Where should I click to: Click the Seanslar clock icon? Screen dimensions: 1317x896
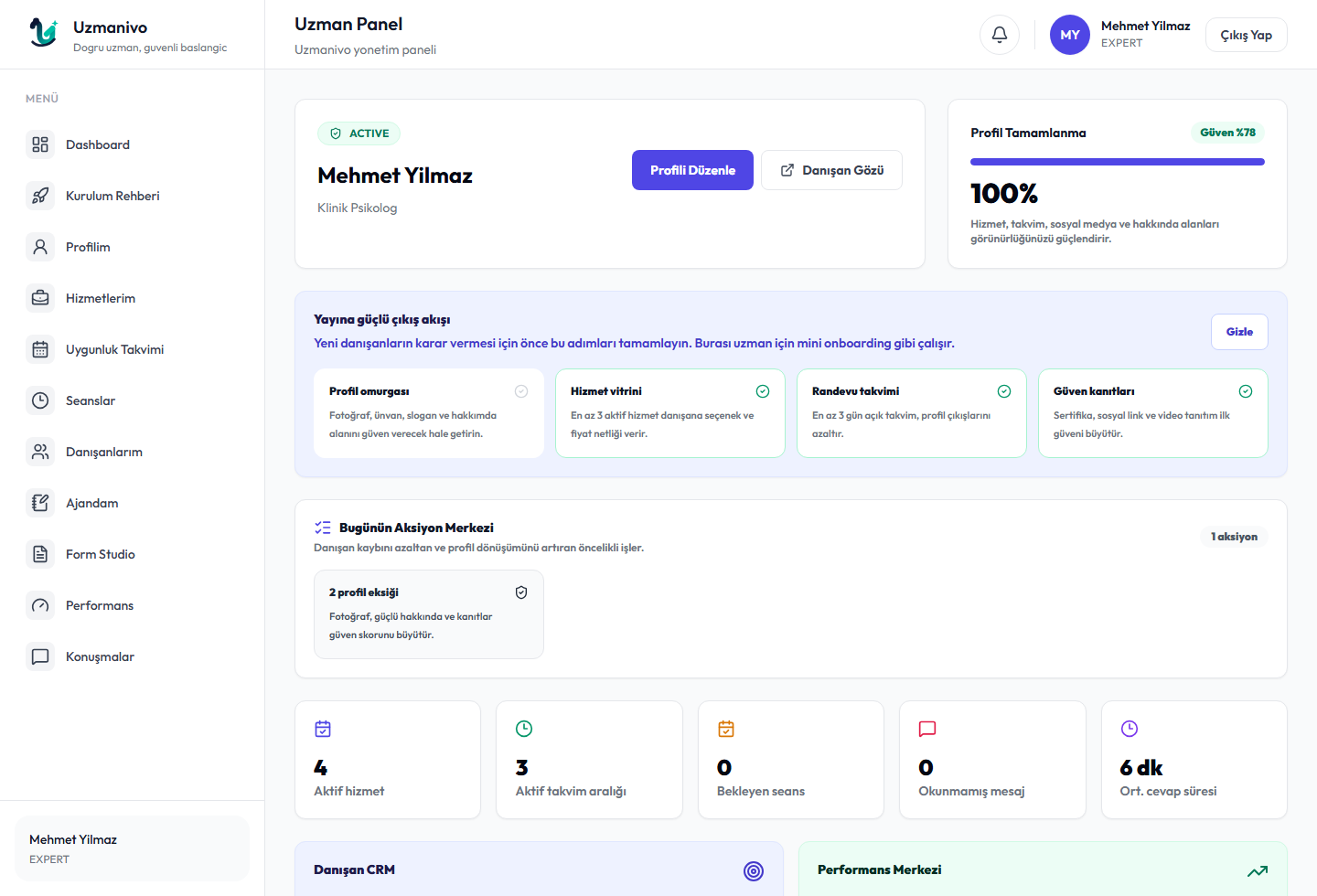click(x=40, y=400)
